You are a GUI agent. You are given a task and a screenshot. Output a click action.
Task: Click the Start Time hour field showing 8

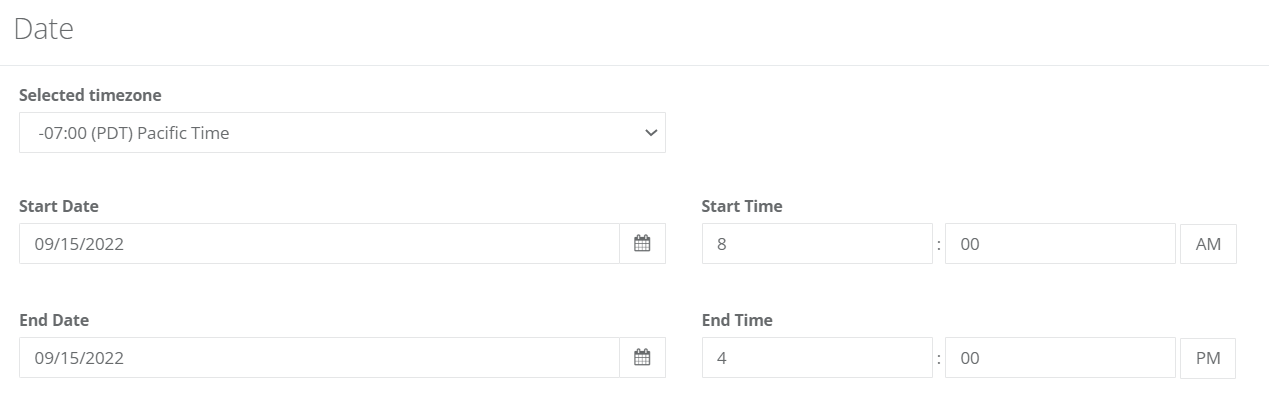point(817,243)
